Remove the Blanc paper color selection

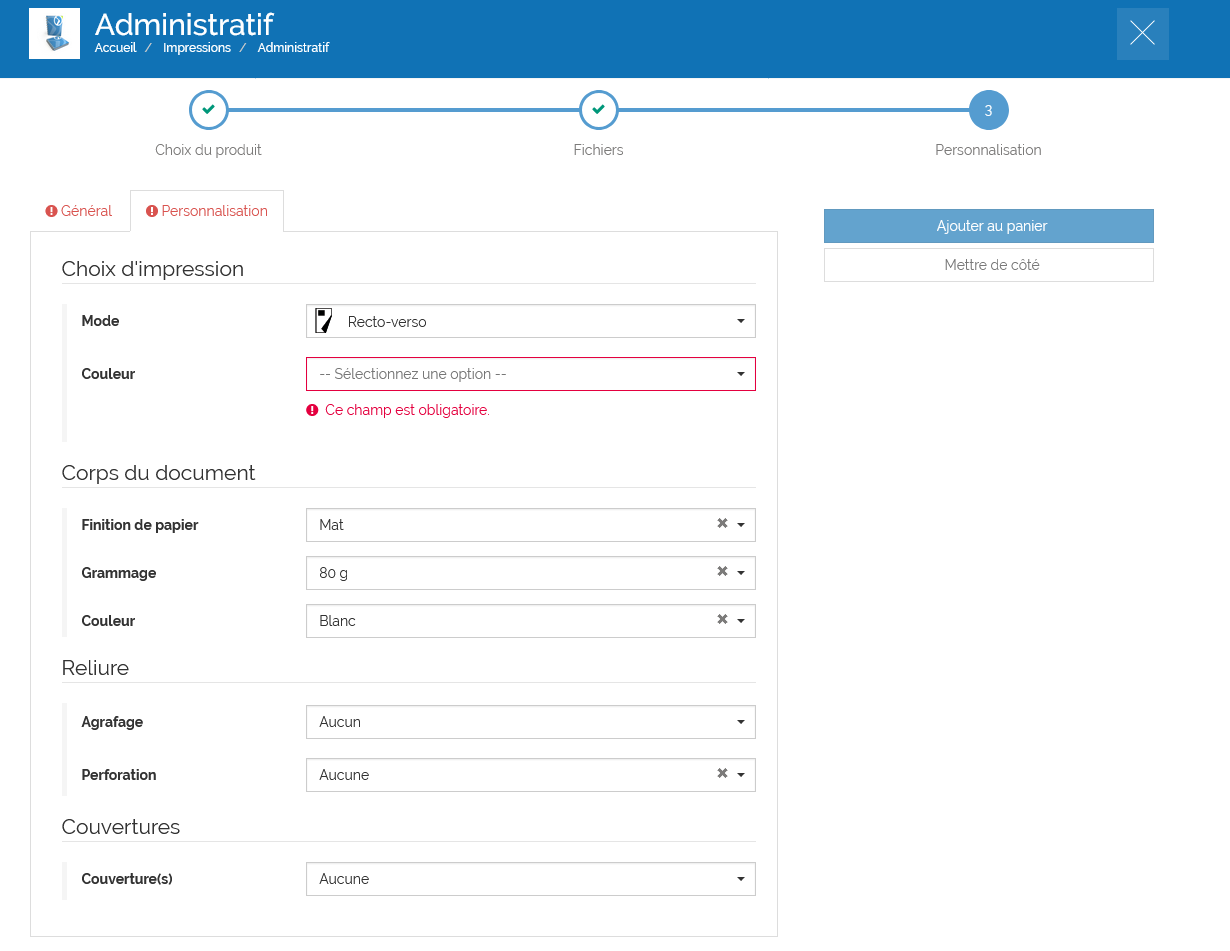pos(722,620)
